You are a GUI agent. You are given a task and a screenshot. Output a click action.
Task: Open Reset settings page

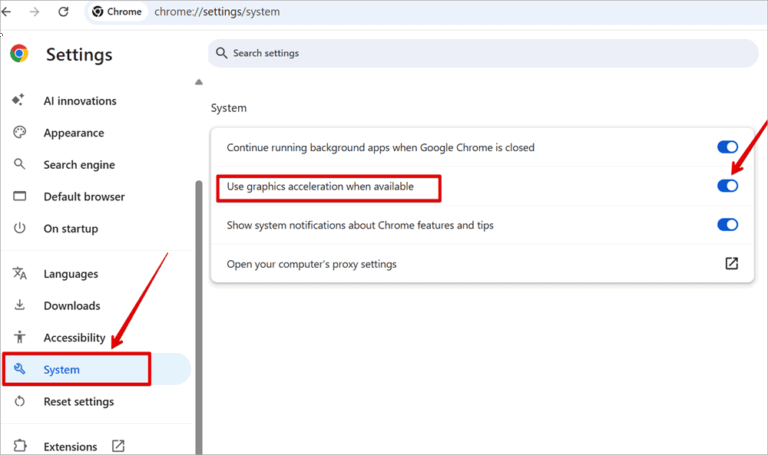coord(78,402)
